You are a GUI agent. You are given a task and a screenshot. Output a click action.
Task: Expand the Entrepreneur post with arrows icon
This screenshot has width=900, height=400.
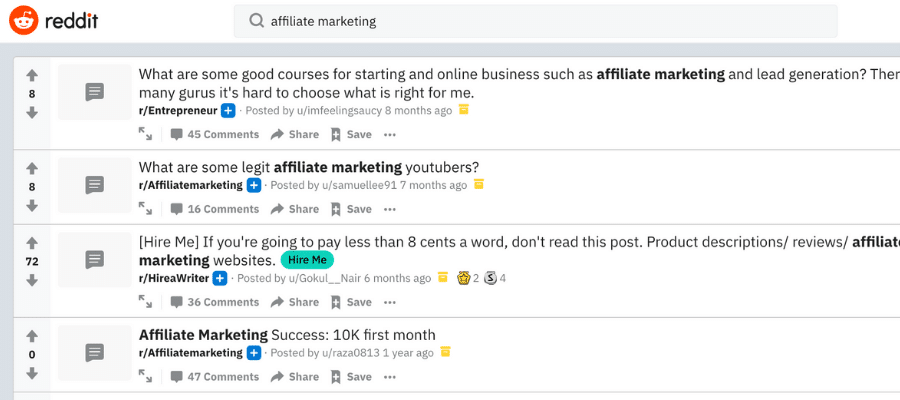[145, 134]
